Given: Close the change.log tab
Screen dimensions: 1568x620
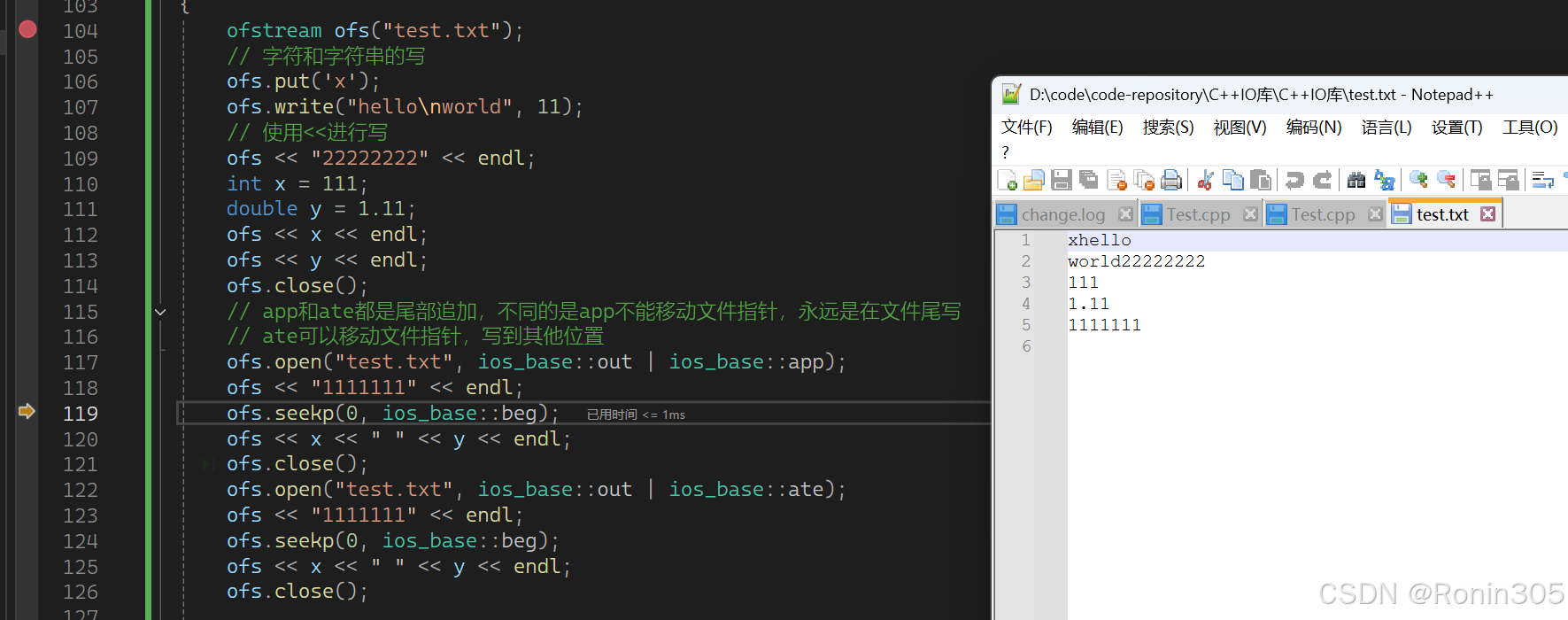Looking at the screenshot, I should coord(1125,214).
